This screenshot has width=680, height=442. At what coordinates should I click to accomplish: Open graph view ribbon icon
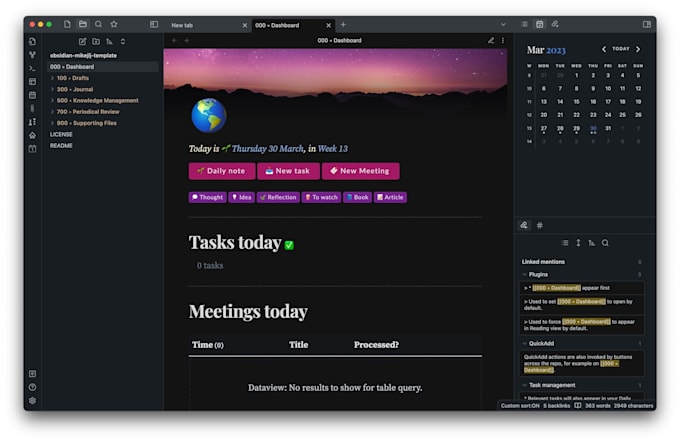point(33,55)
